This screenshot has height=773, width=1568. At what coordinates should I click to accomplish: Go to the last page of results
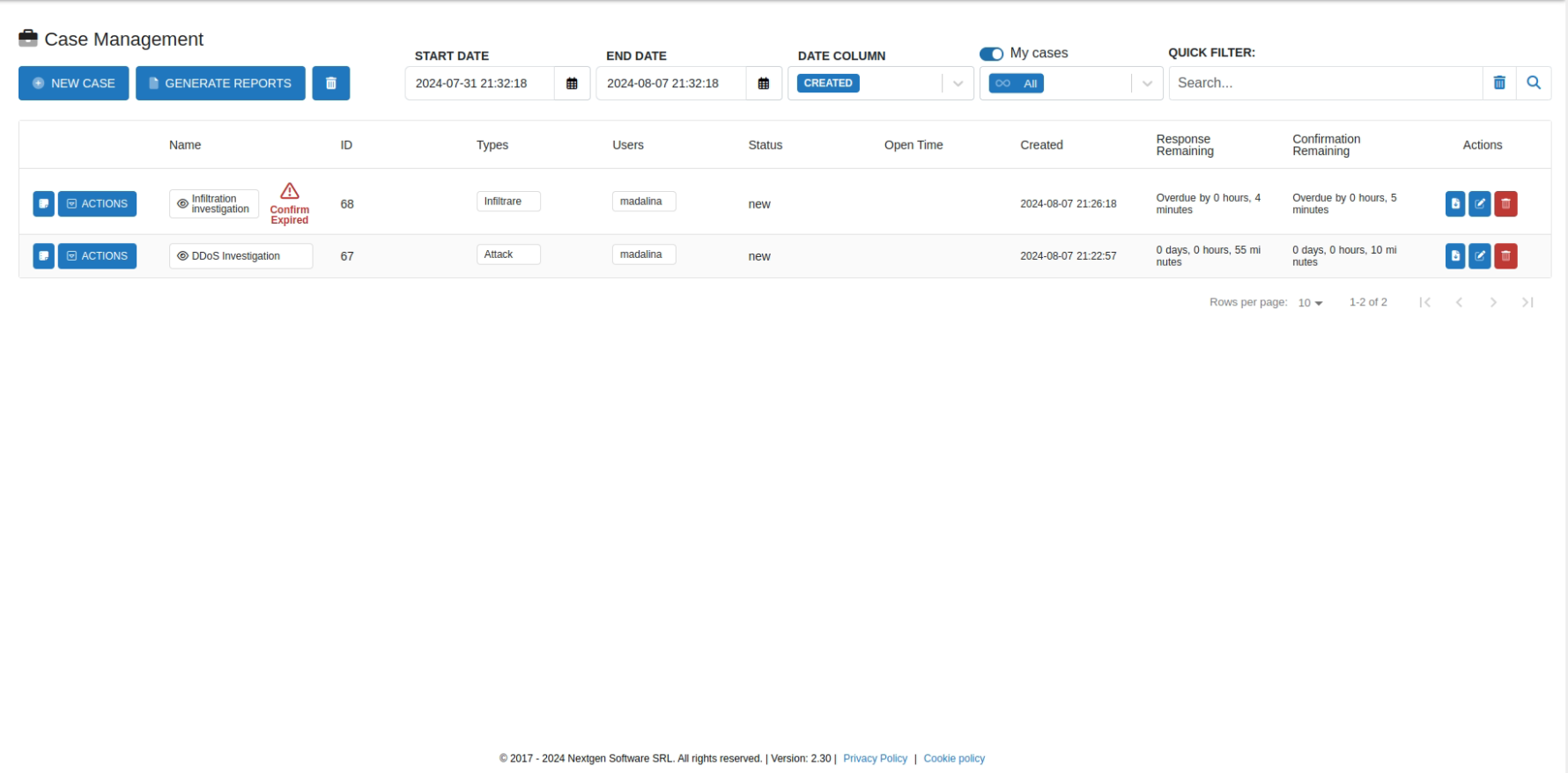(x=1527, y=302)
